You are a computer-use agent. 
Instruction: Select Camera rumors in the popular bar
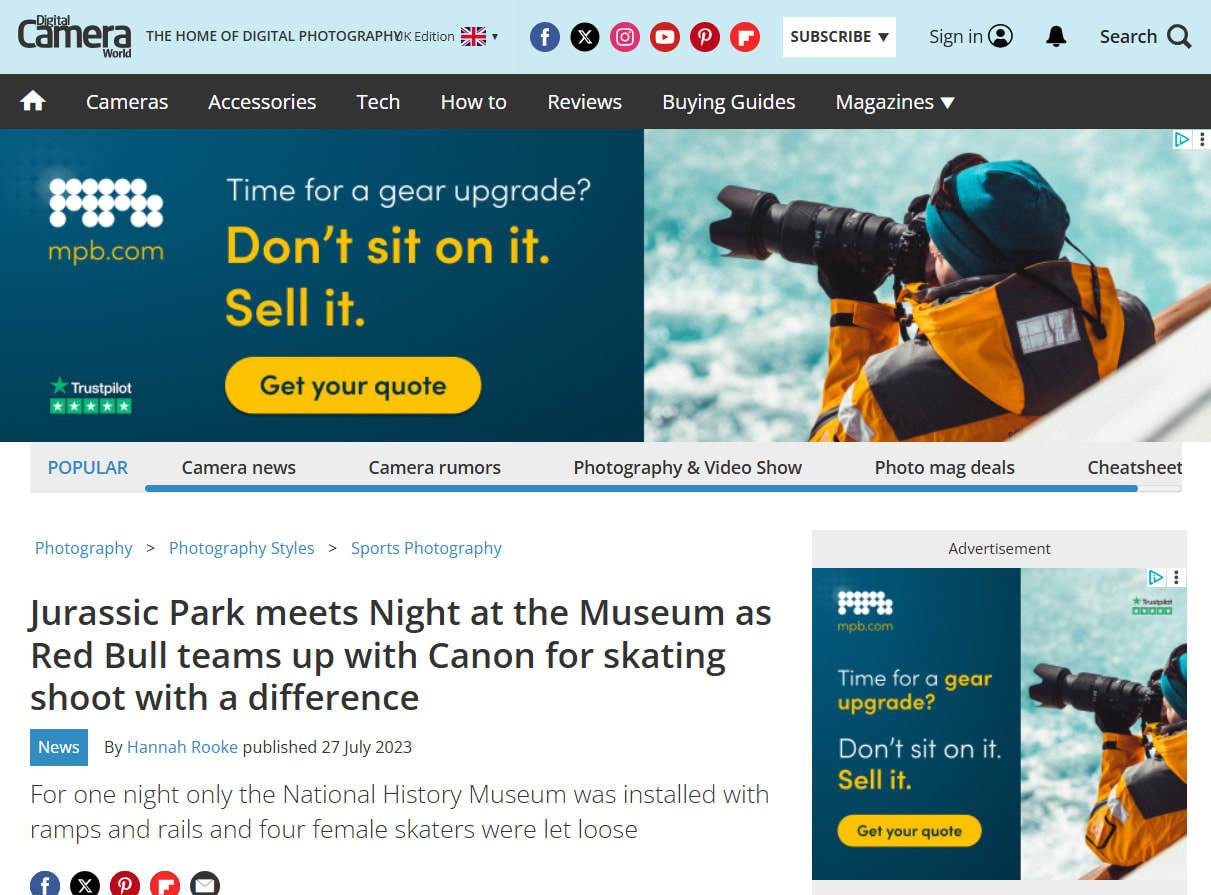click(434, 467)
